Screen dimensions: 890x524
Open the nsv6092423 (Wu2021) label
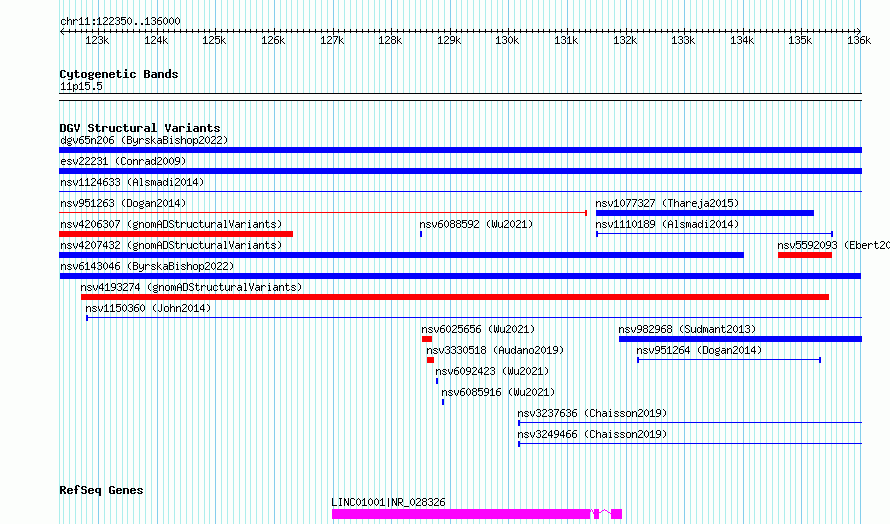point(492,371)
